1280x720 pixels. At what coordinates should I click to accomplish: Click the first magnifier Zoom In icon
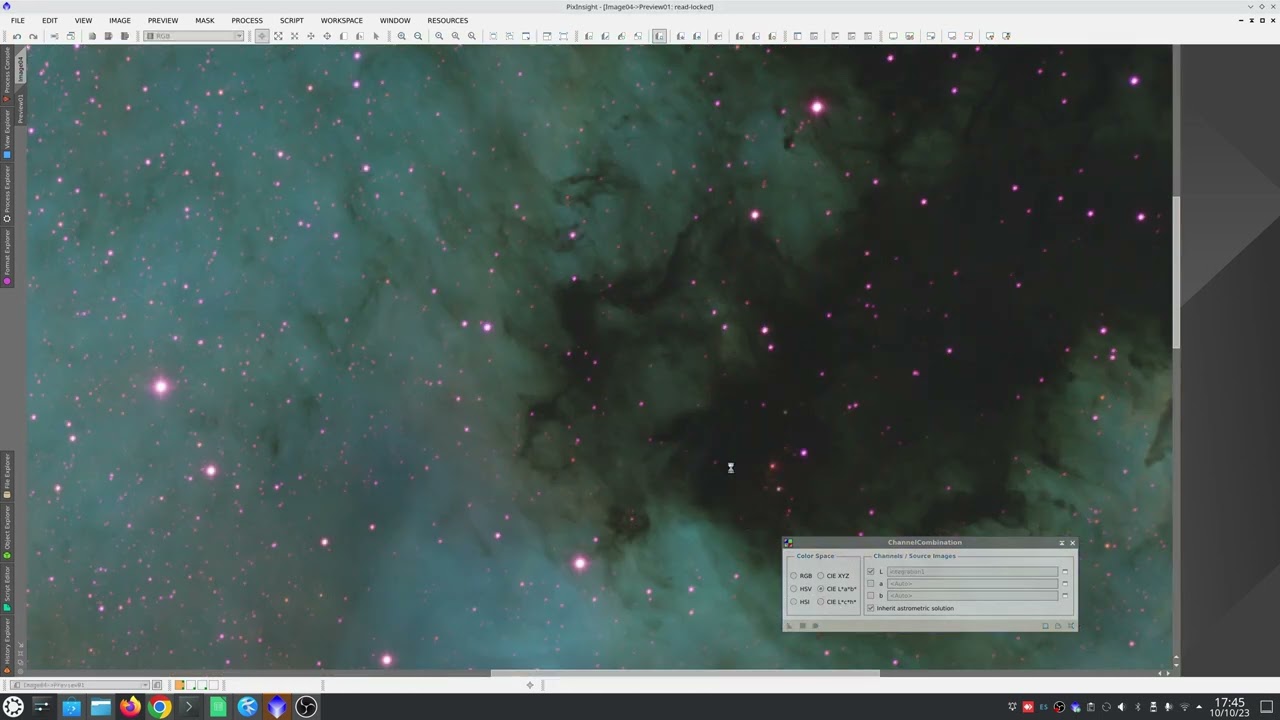(x=401, y=36)
